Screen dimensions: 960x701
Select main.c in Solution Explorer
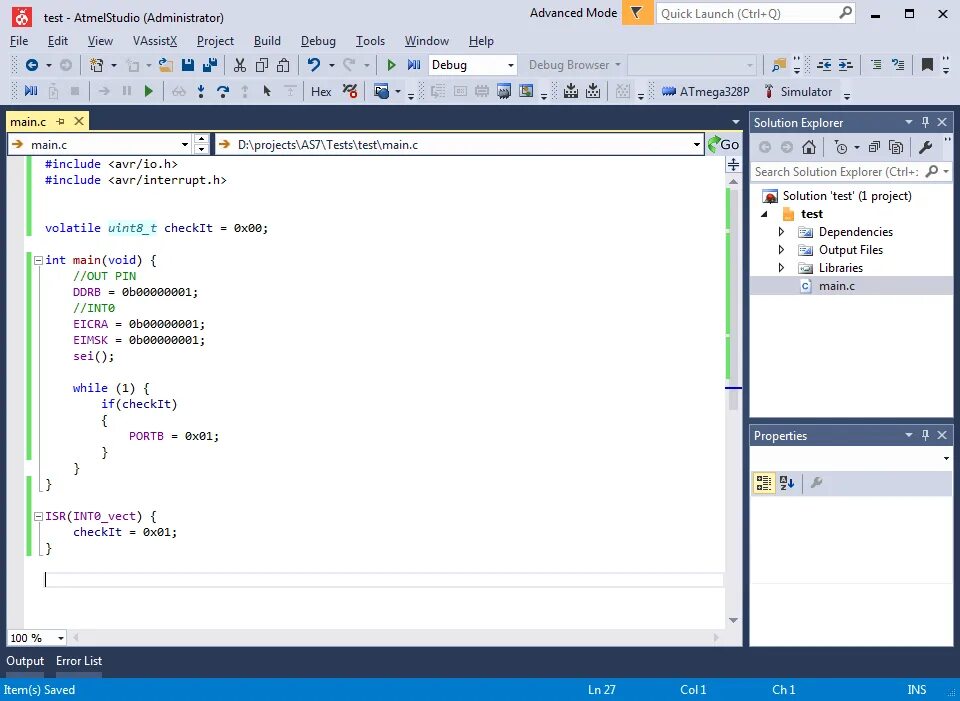click(x=836, y=286)
